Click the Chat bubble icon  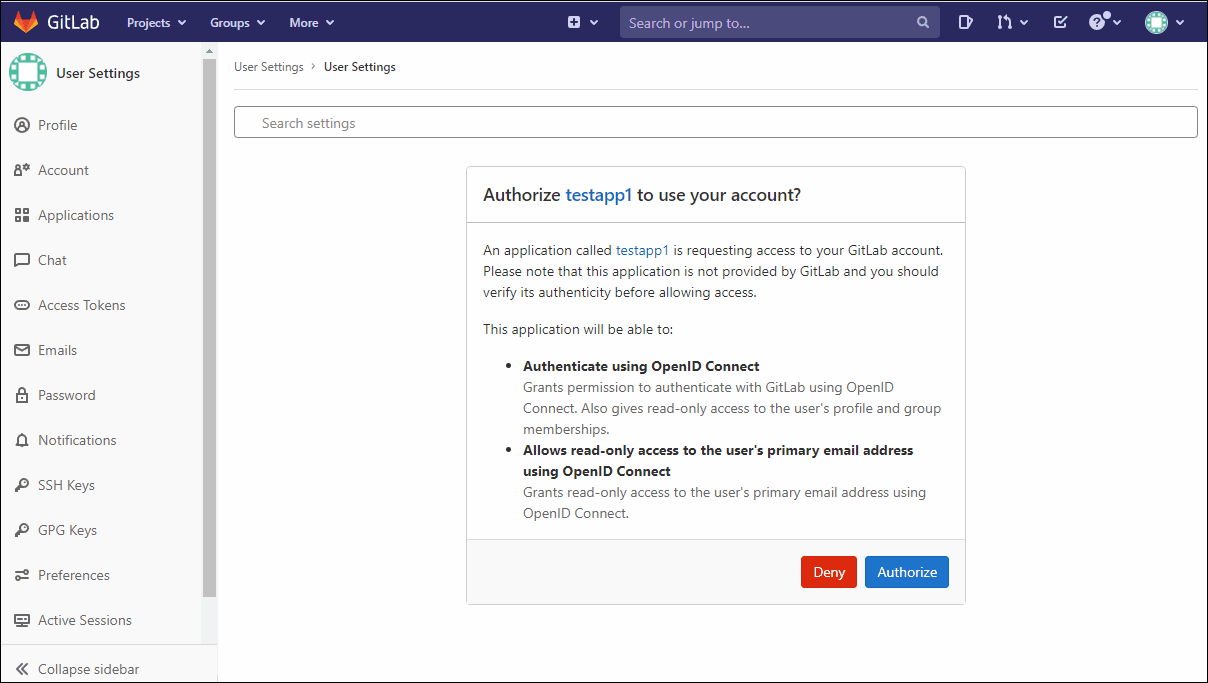[x=22, y=260]
